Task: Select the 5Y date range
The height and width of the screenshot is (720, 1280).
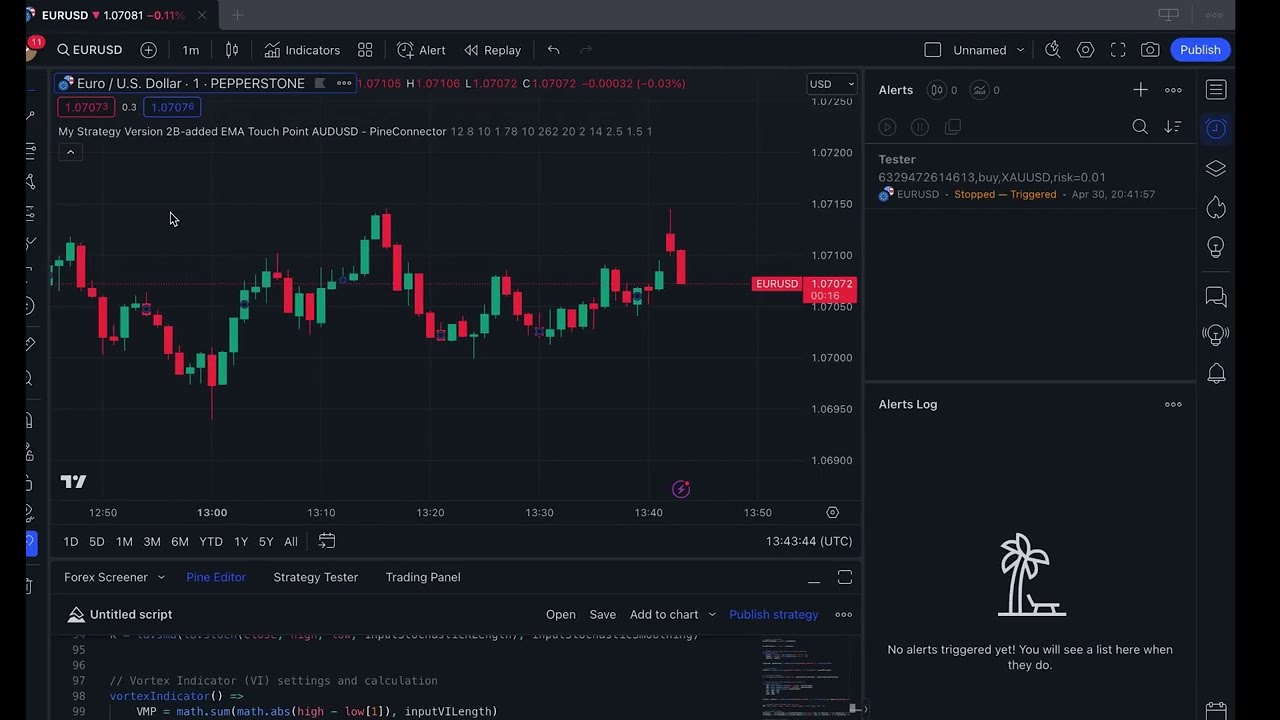Action: (266, 541)
